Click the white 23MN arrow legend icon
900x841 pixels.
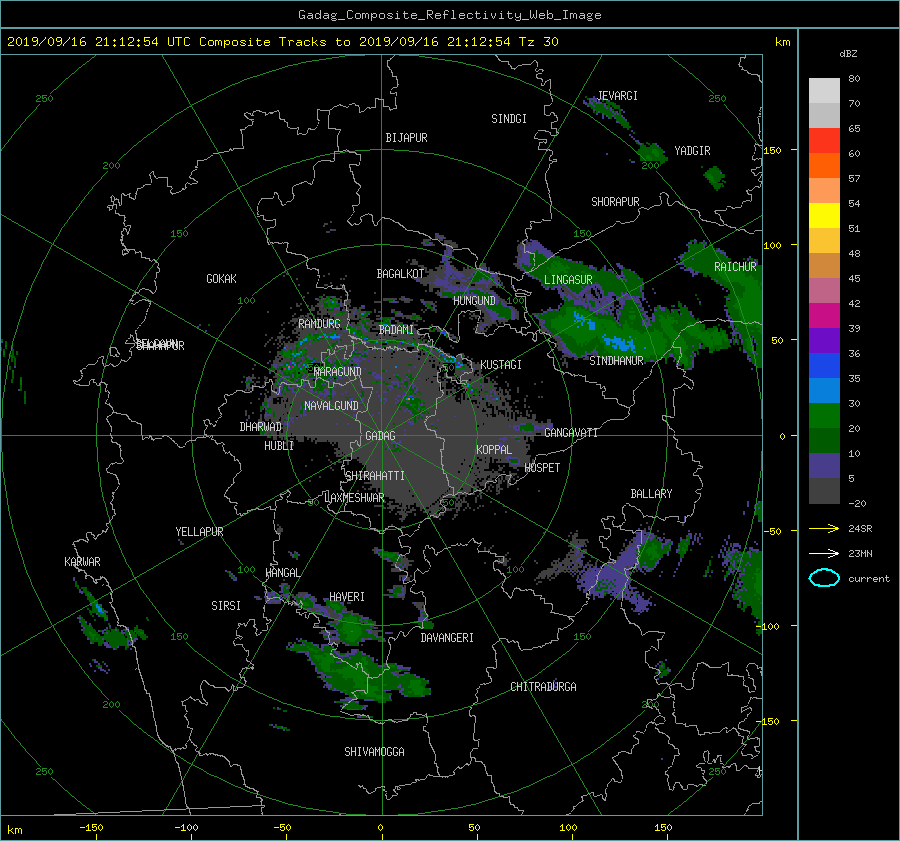(x=824, y=553)
